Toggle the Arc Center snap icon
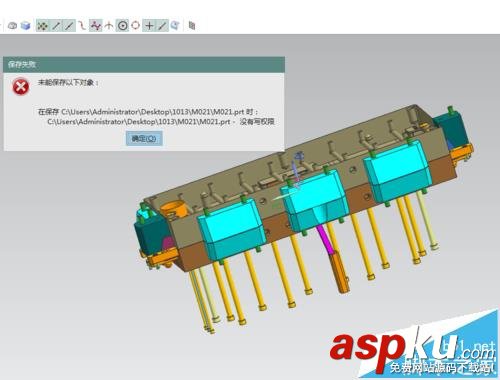Viewport: 500px width, 380px height. 122,26
